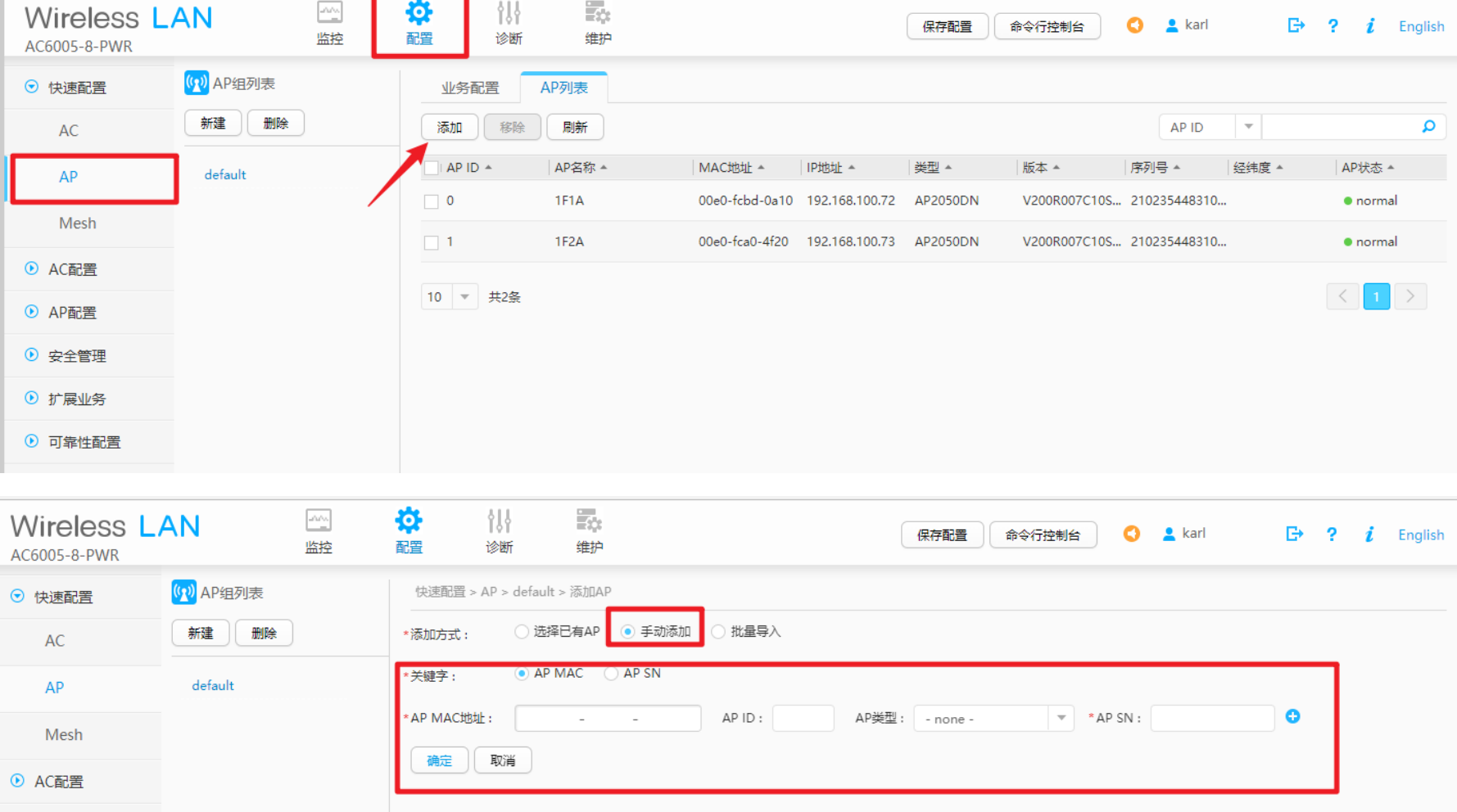Select AC item in upper sidebar
Screen dimensions: 1457x812
coord(69,130)
